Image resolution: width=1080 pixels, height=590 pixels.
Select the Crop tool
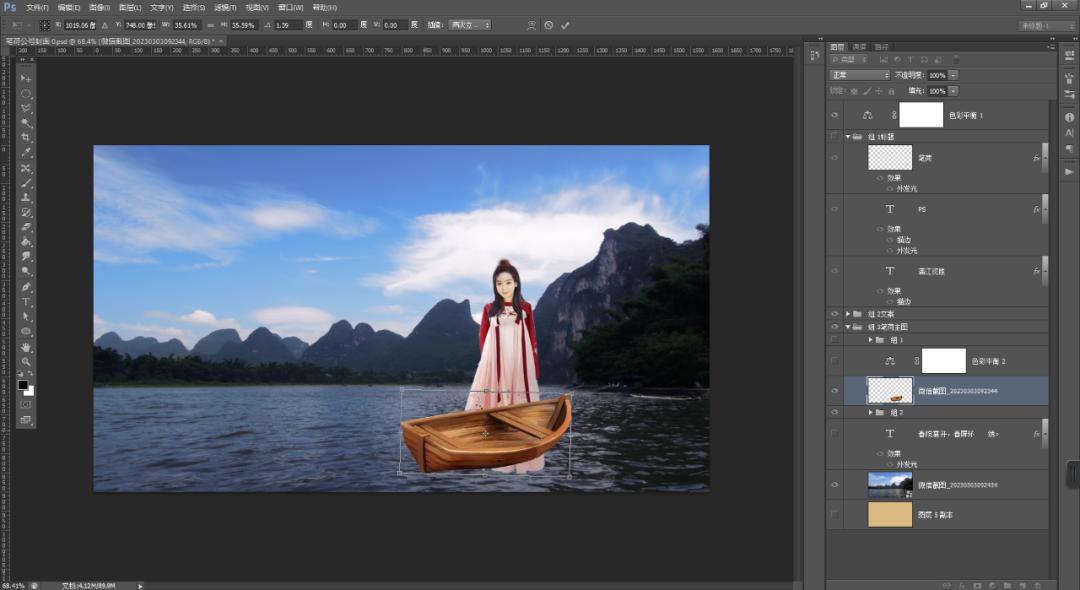[26, 138]
